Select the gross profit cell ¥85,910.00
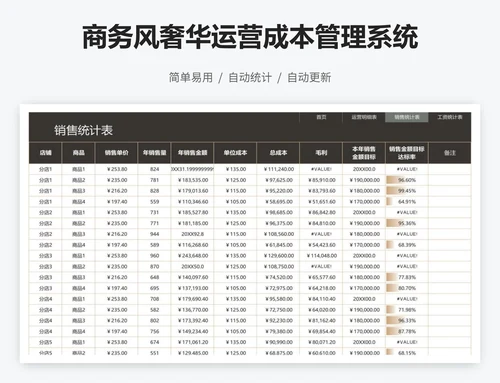500x383 pixels. (x=321, y=180)
